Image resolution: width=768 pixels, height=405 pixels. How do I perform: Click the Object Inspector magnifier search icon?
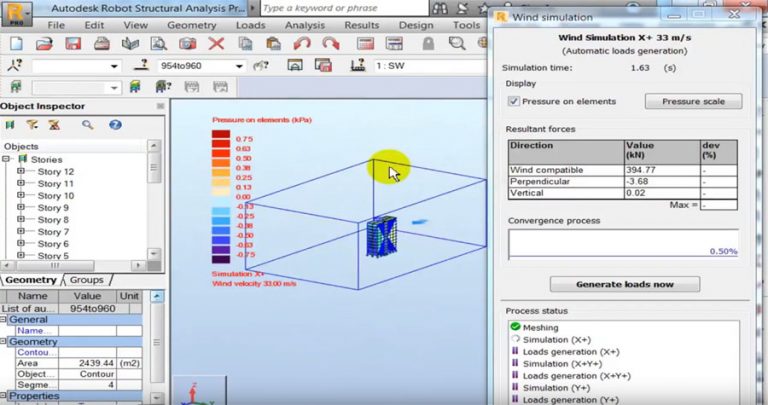(88, 125)
